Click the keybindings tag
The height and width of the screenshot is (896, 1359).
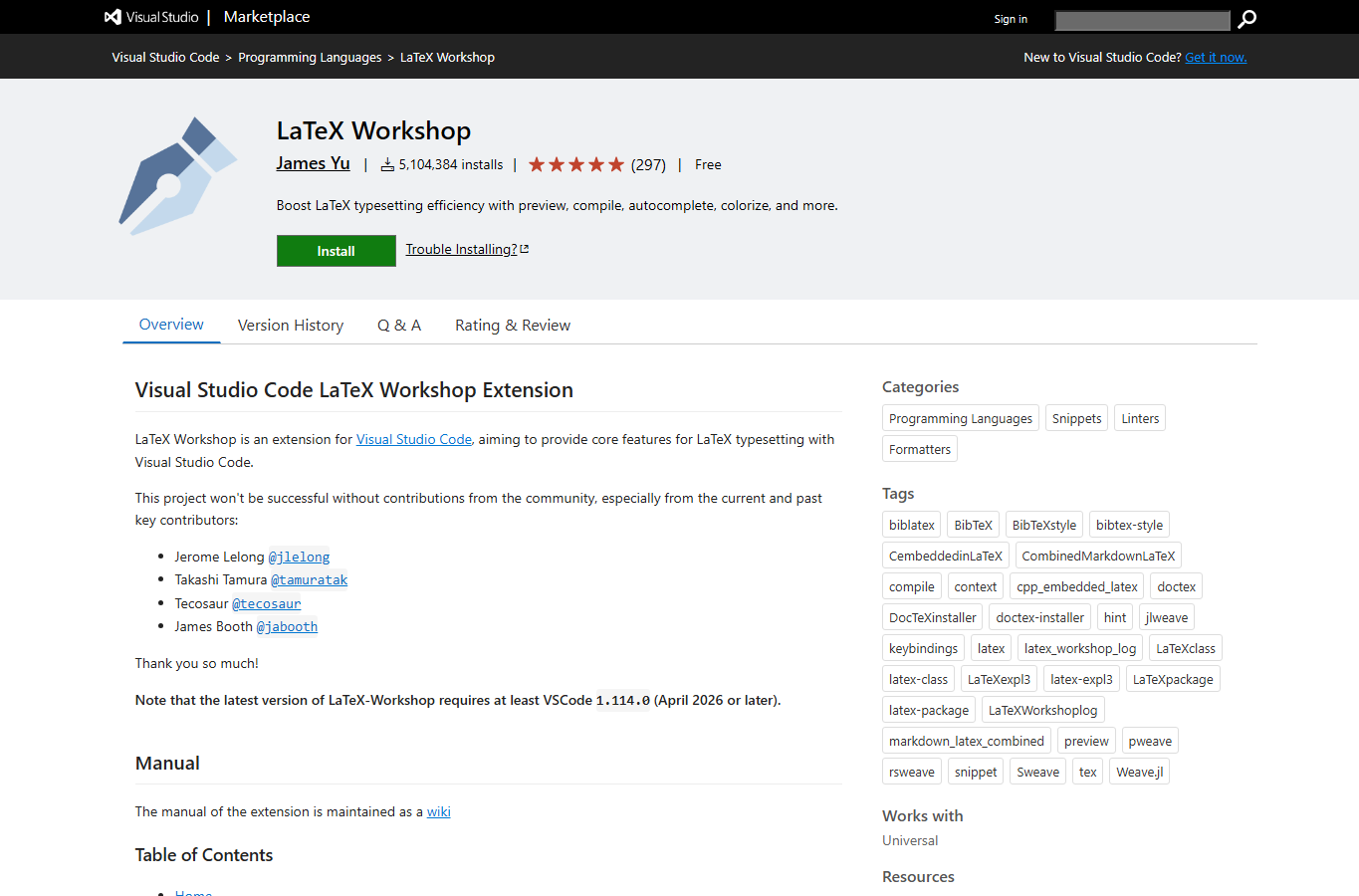click(924, 648)
